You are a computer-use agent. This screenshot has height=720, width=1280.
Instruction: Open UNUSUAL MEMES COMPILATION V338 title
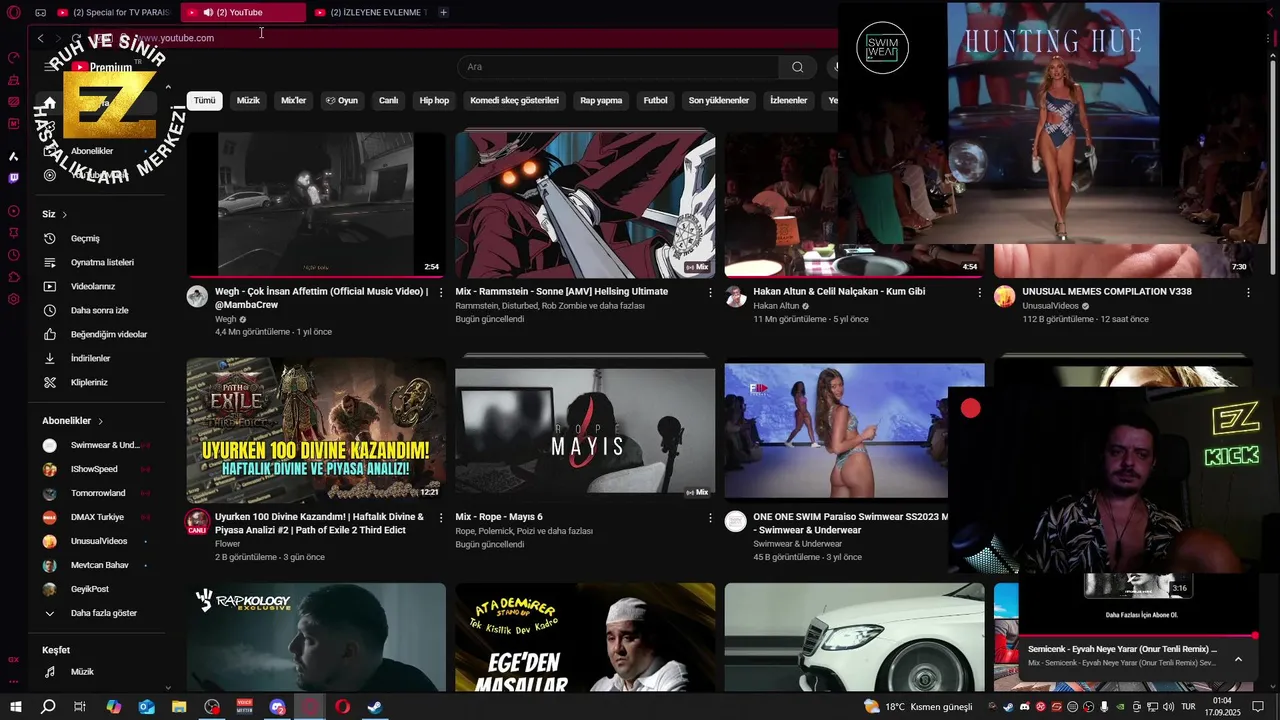click(1107, 292)
